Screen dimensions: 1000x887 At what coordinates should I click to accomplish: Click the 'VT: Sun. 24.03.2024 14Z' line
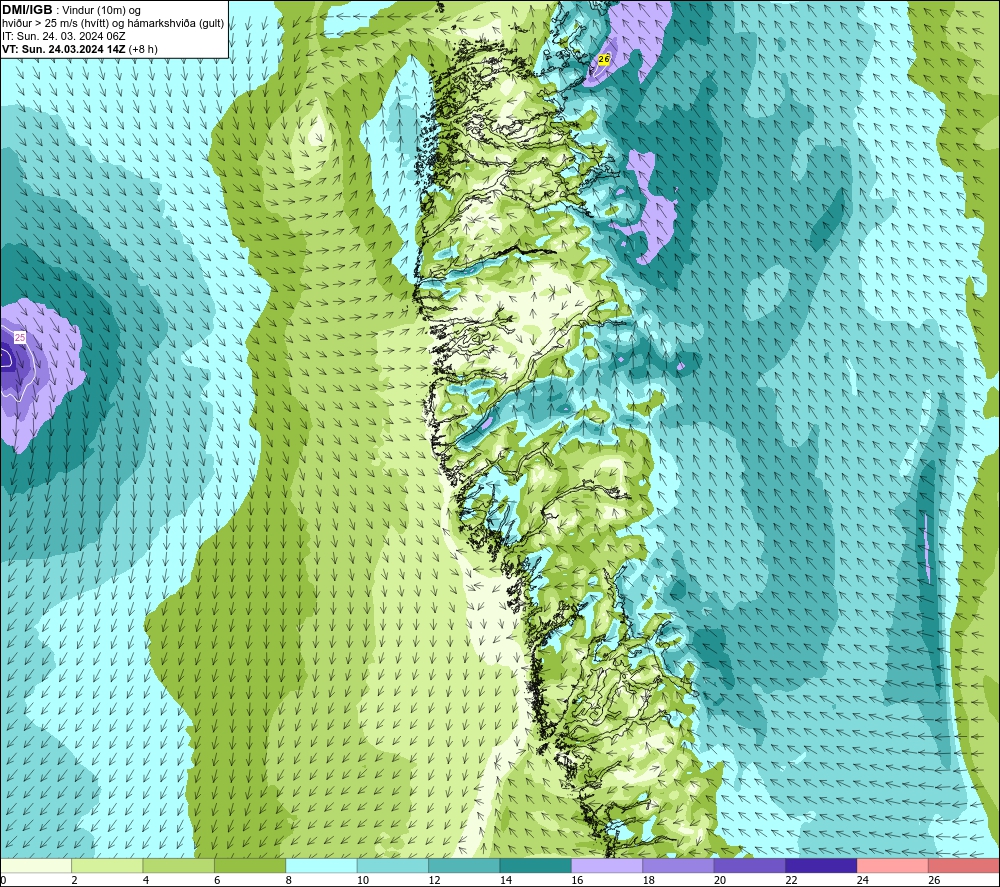(x=63, y=49)
